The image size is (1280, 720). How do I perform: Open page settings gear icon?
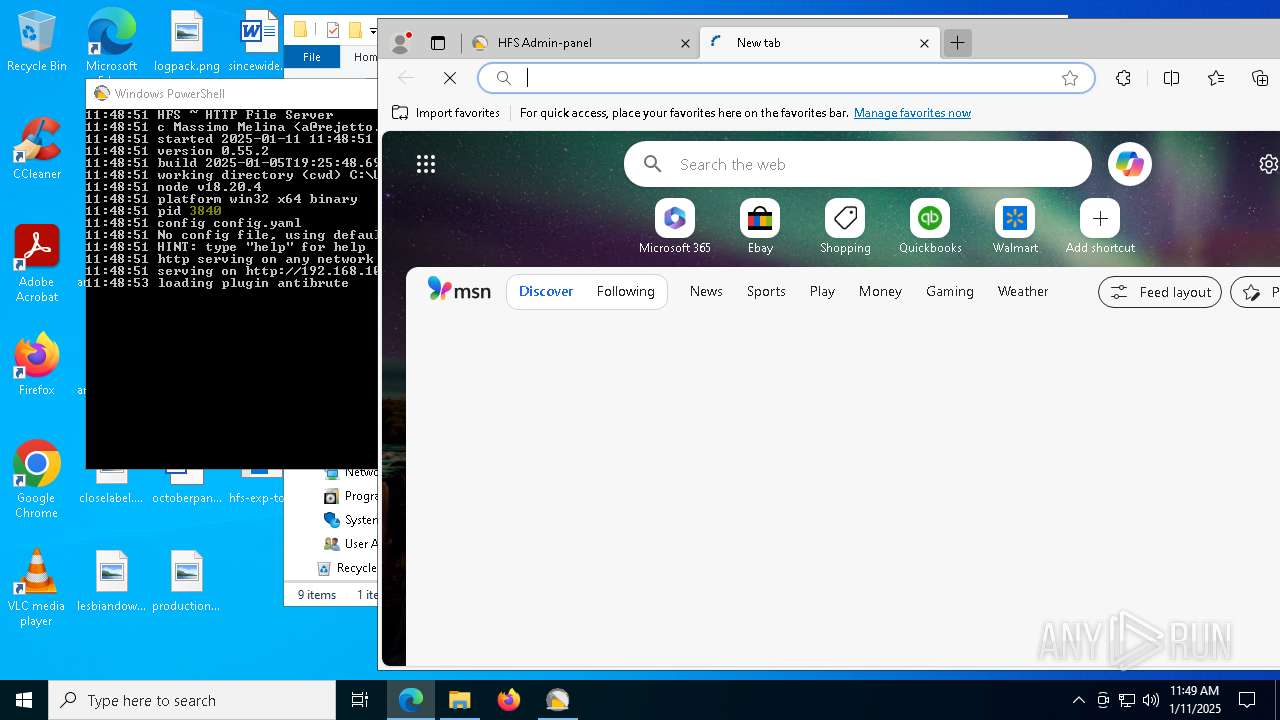[1268, 164]
